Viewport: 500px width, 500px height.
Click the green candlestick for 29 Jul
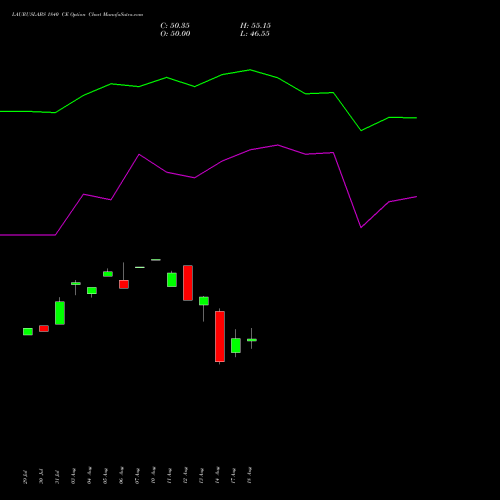(x=28, y=332)
